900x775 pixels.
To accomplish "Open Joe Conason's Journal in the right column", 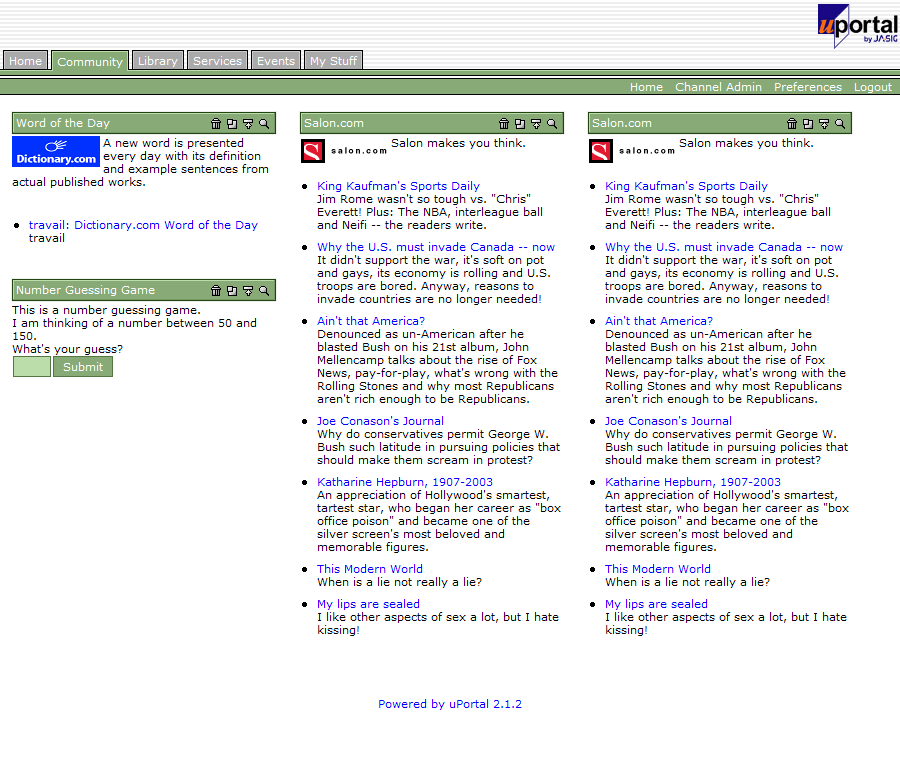I will 668,421.
